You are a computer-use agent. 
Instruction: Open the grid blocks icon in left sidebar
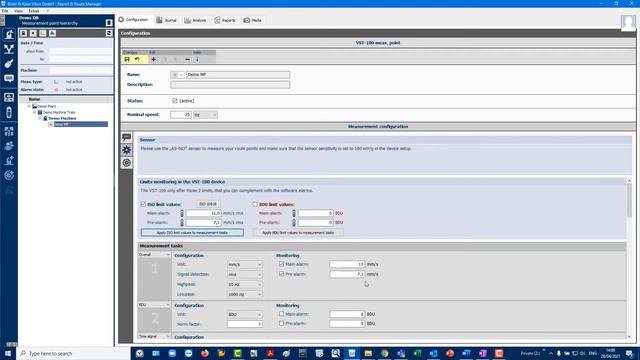(9, 131)
